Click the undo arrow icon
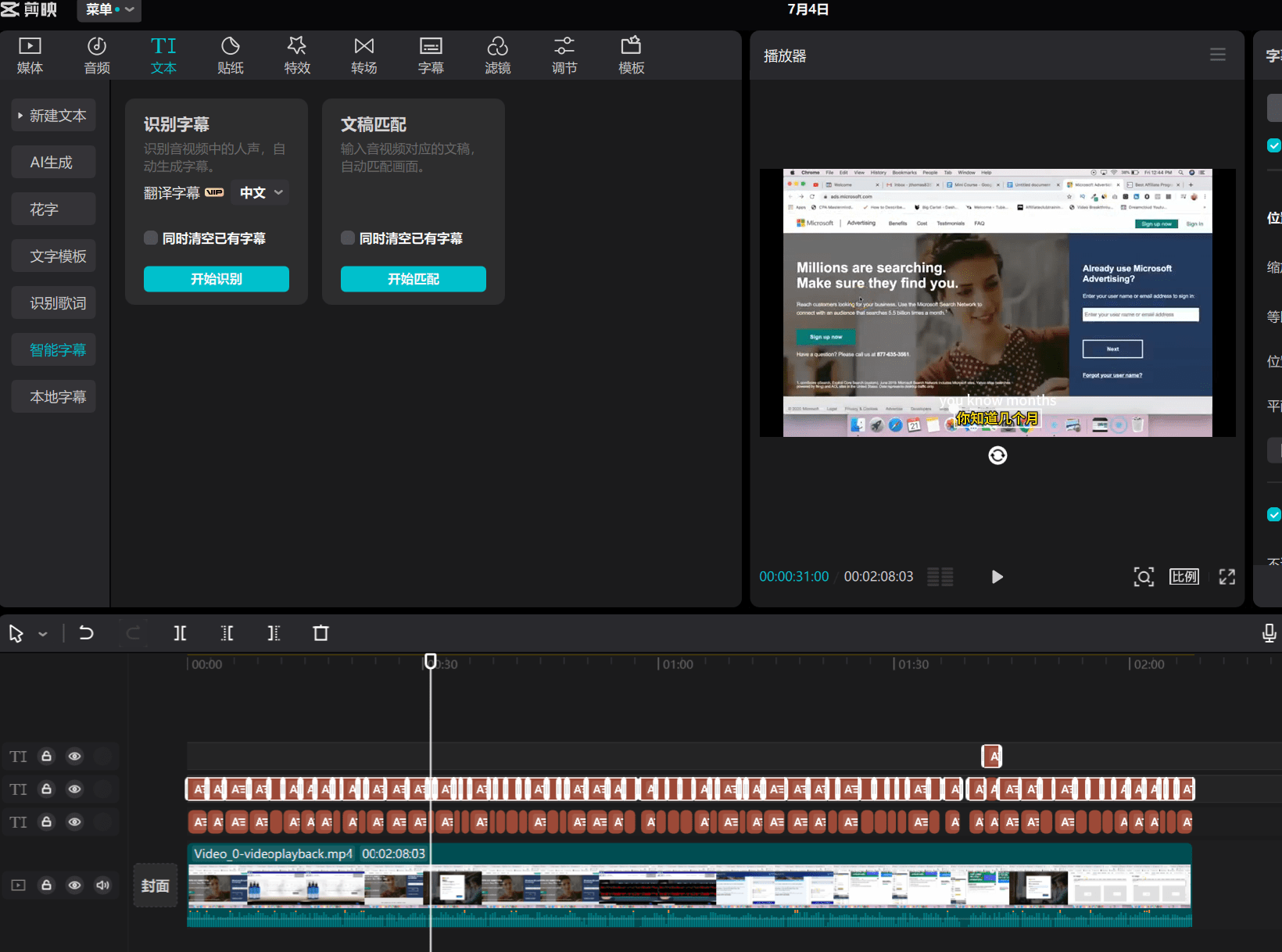Screen dimensions: 1282x952 tap(86, 633)
